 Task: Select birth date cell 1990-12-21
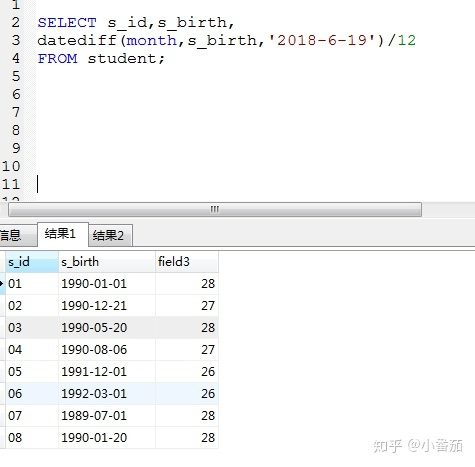tap(107, 306)
